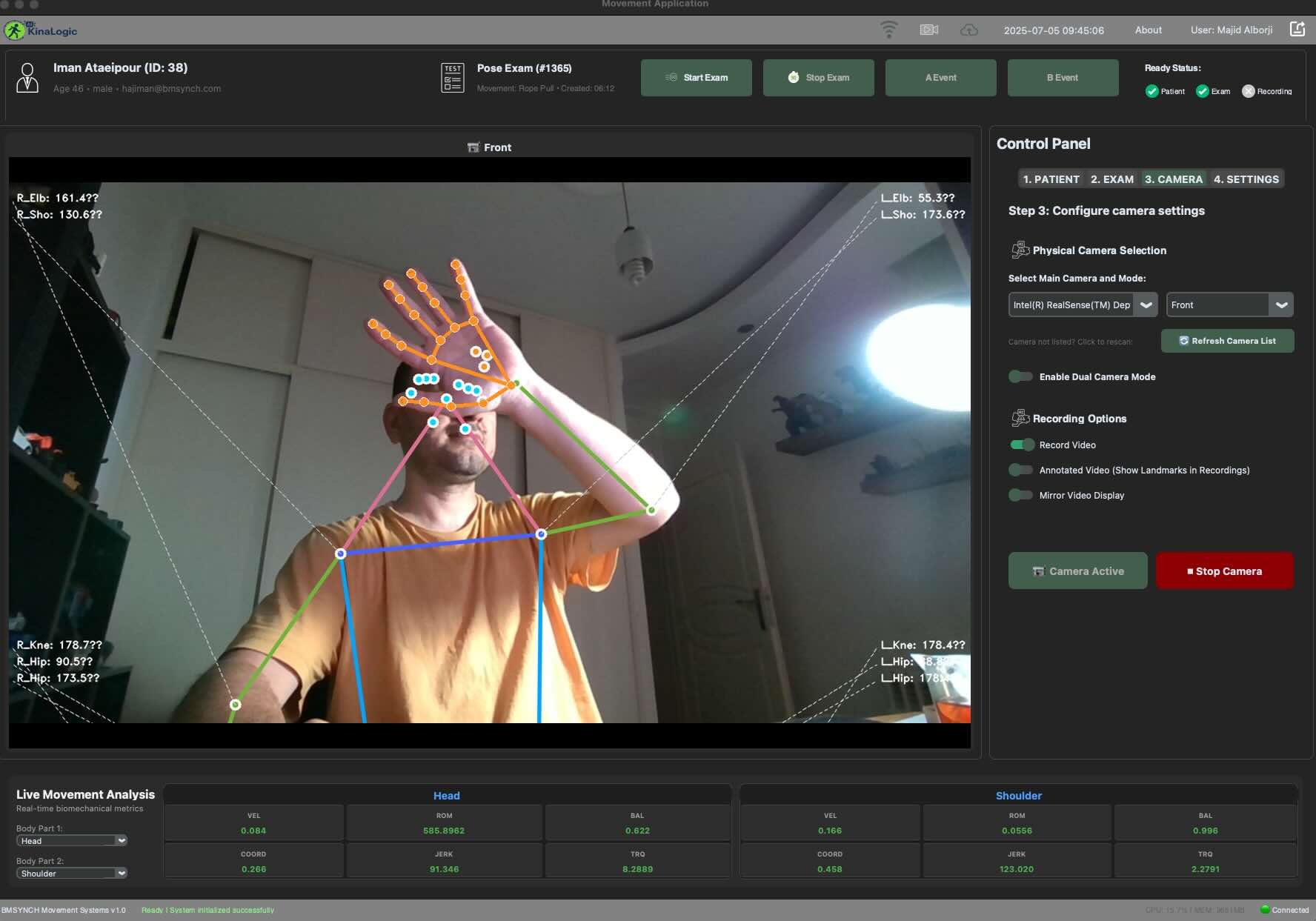This screenshot has height=921, width=1316.
Task: Click the camera icon in the top bar
Action: click(x=928, y=30)
